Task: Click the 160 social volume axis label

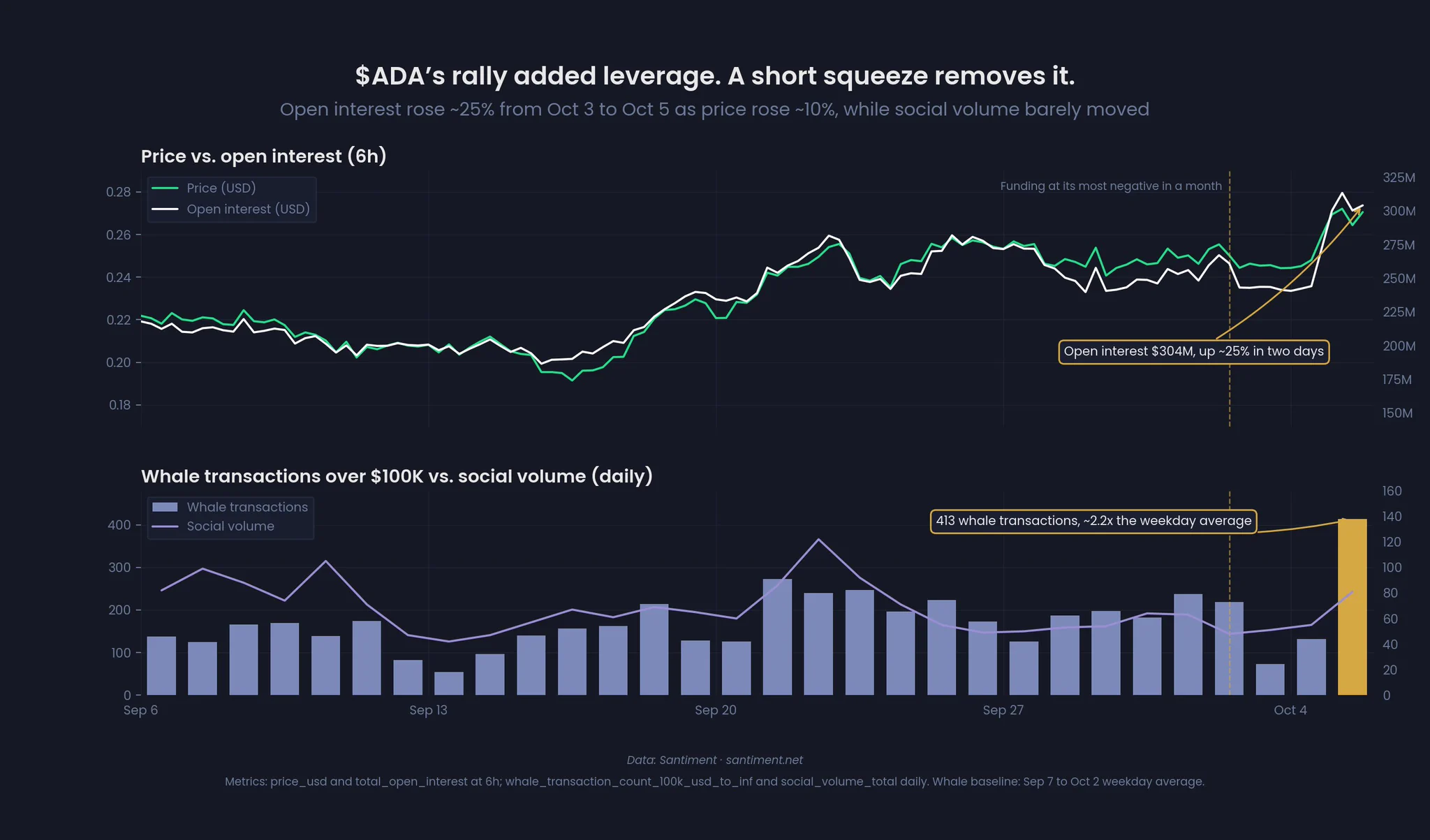Action: pos(1392,491)
